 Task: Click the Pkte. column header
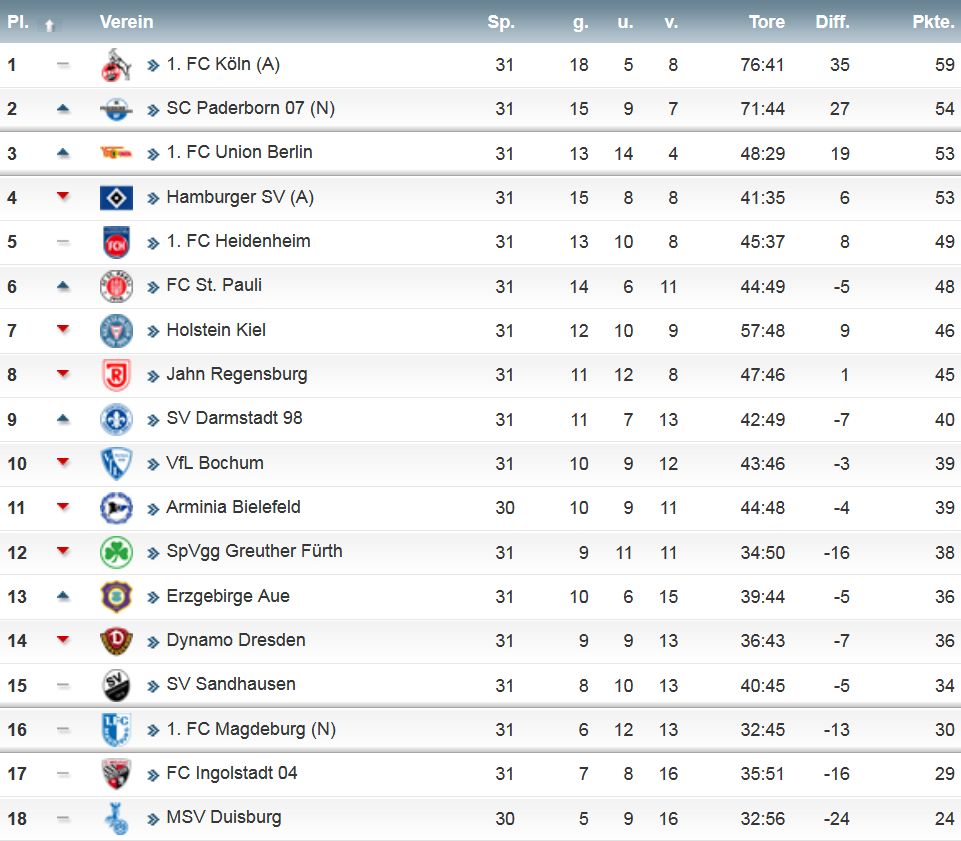[x=933, y=22]
